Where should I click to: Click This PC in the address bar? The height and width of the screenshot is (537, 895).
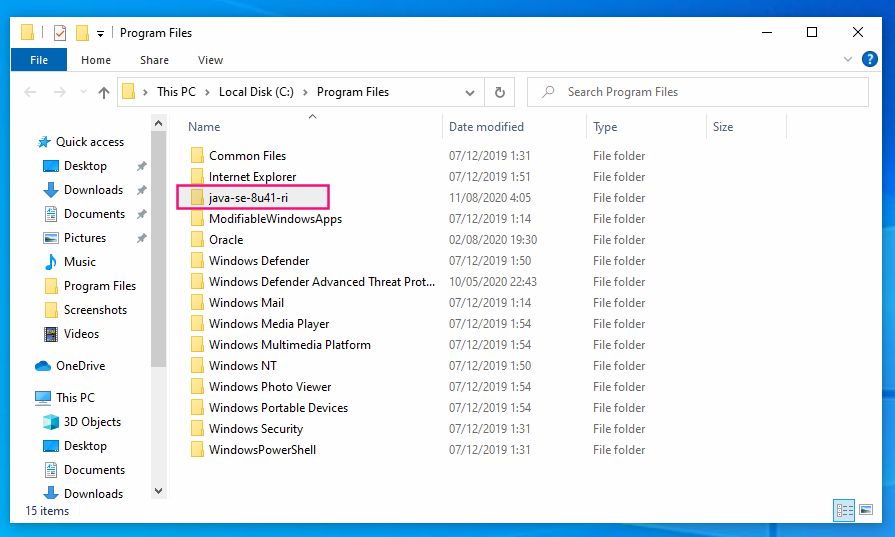click(176, 92)
